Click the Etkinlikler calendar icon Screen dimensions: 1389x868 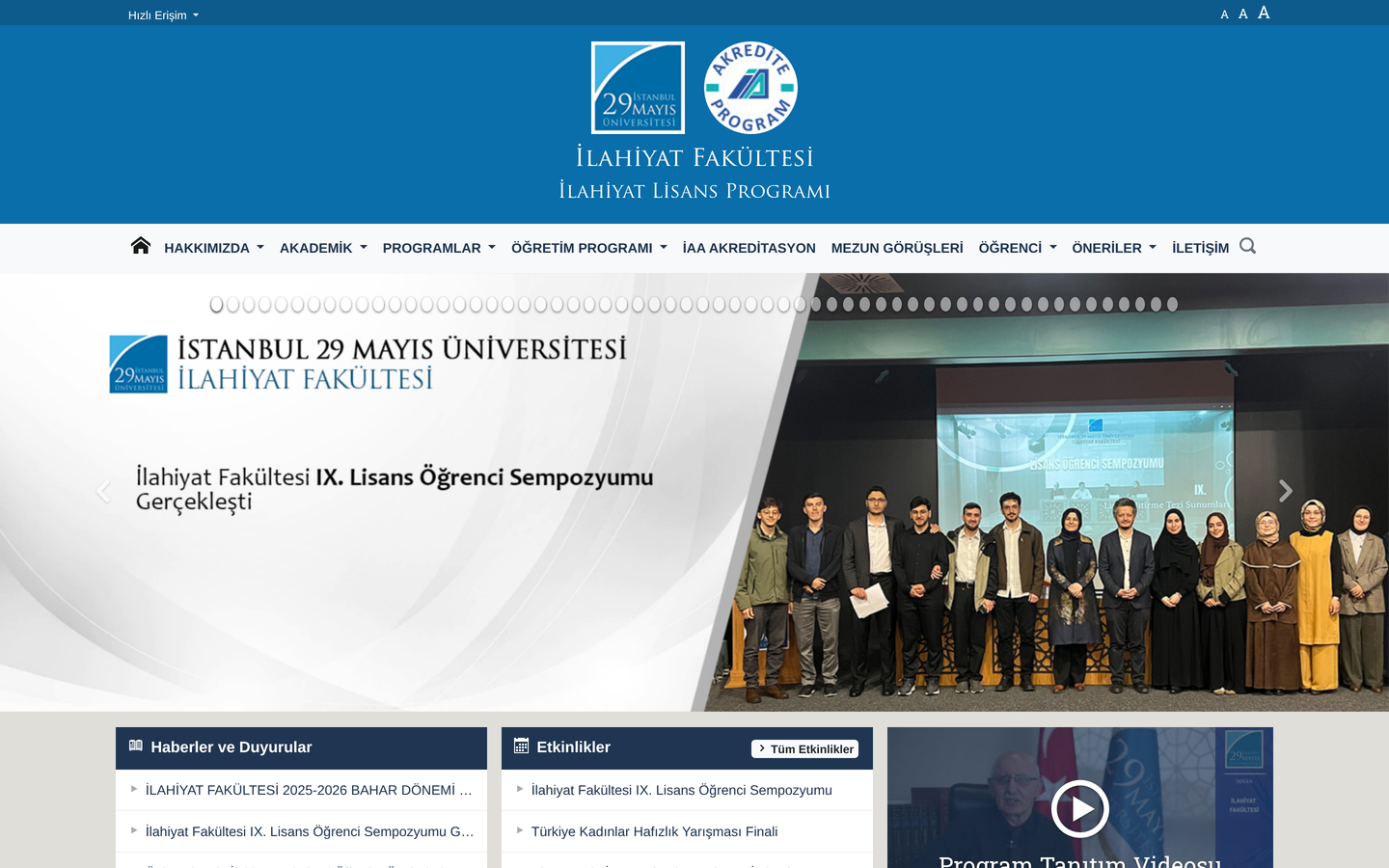[521, 746]
